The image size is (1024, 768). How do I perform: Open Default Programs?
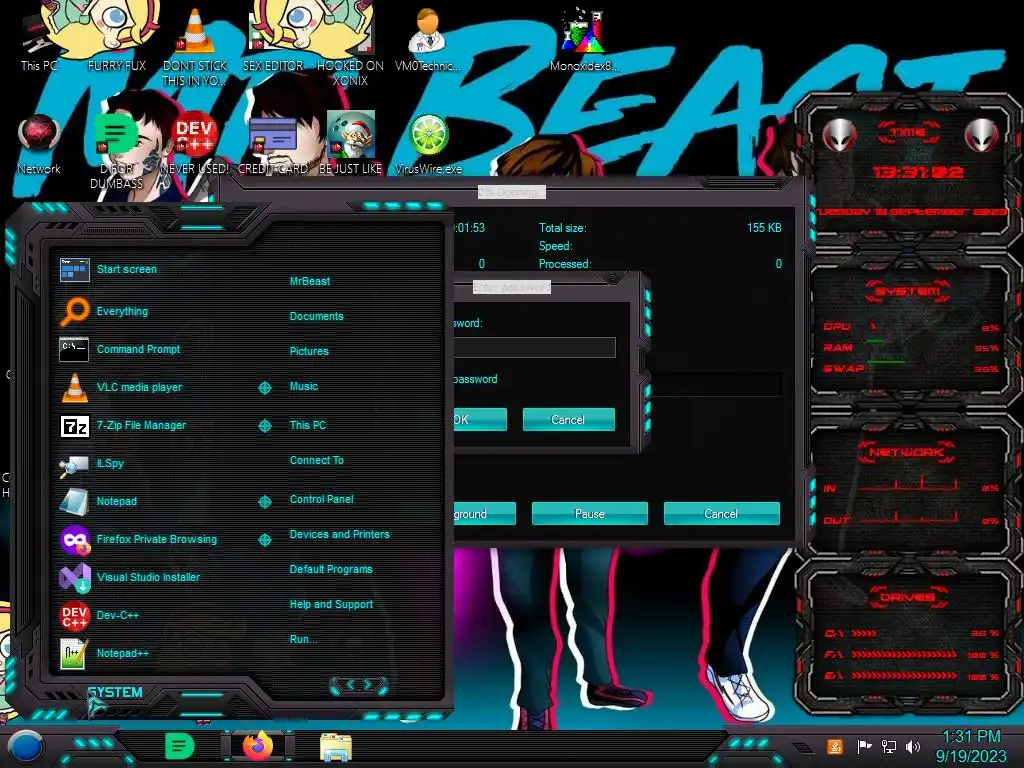tap(330, 569)
